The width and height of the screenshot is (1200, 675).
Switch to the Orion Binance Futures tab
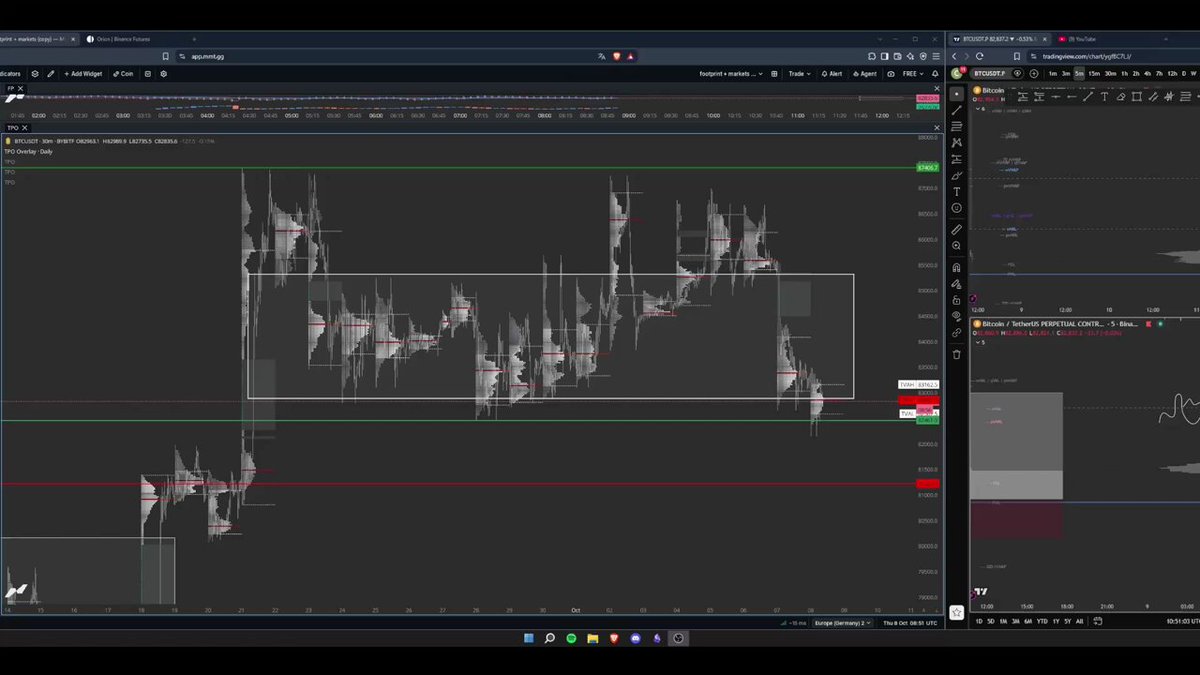(x=120, y=39)
